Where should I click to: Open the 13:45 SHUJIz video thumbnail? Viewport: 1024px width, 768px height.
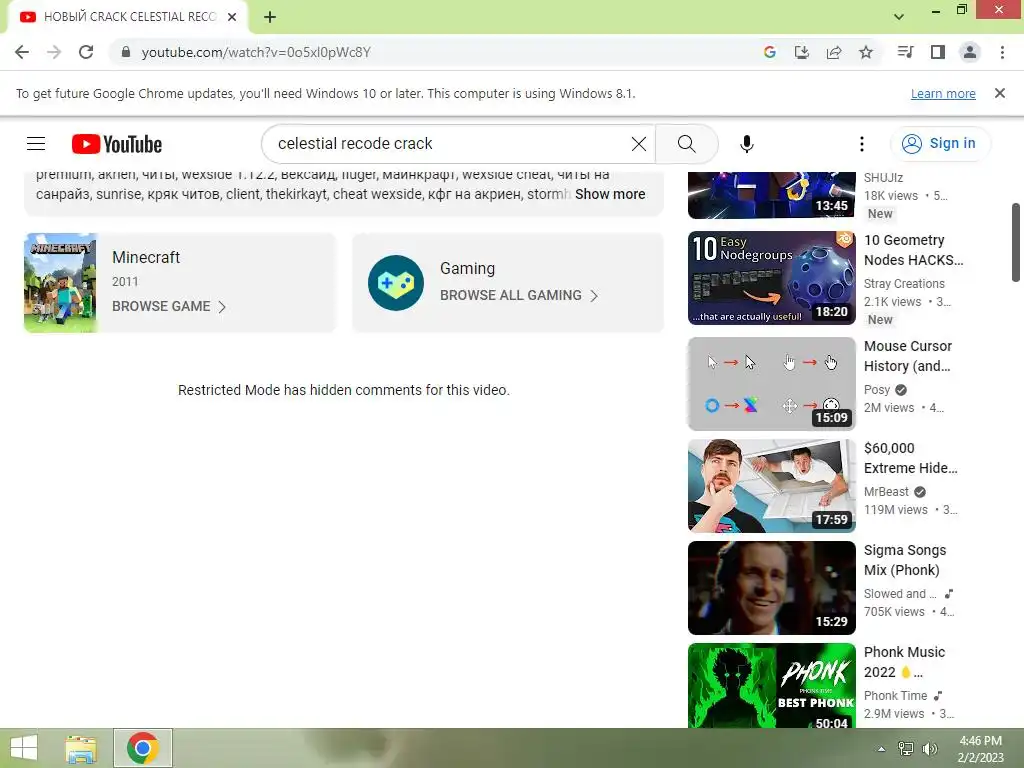coord(771,195)
